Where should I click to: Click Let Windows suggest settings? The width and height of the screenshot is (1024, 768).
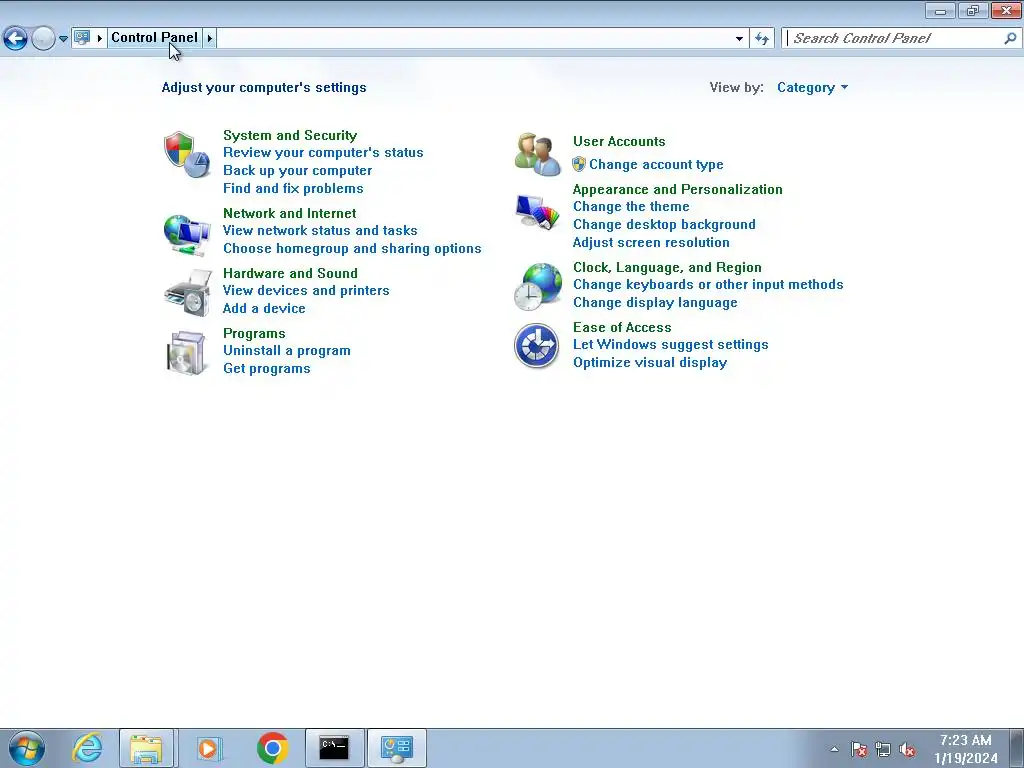[x=671, y=344]
